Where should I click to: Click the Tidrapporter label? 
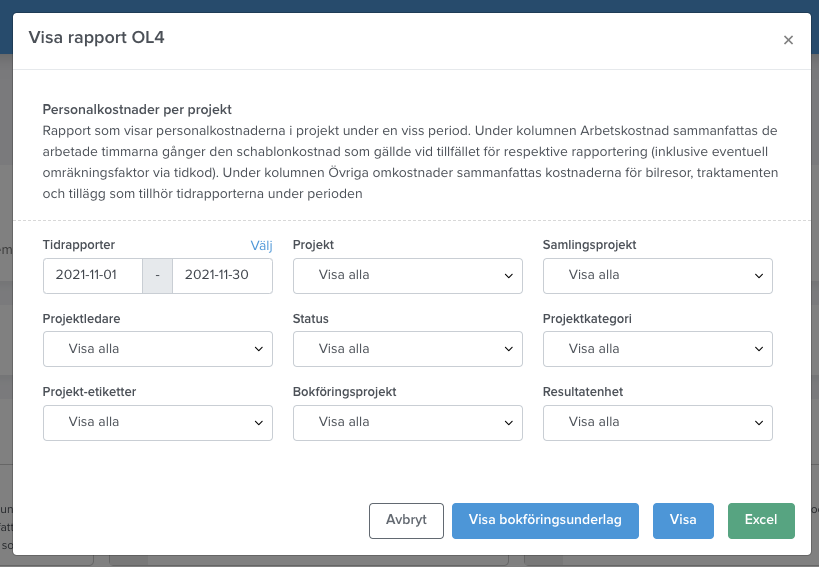[x=79, y=245]
